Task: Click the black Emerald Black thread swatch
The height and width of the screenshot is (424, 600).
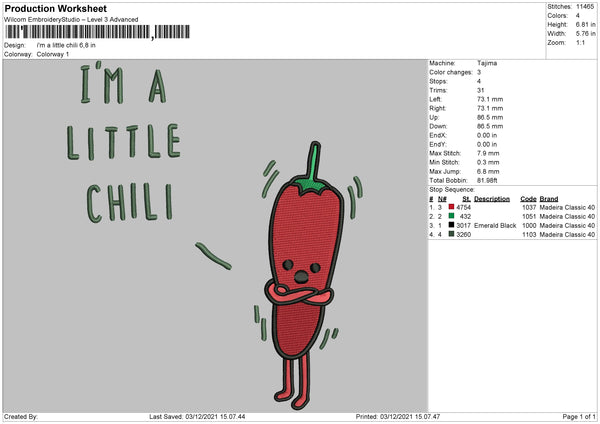Action: point(451,225)
